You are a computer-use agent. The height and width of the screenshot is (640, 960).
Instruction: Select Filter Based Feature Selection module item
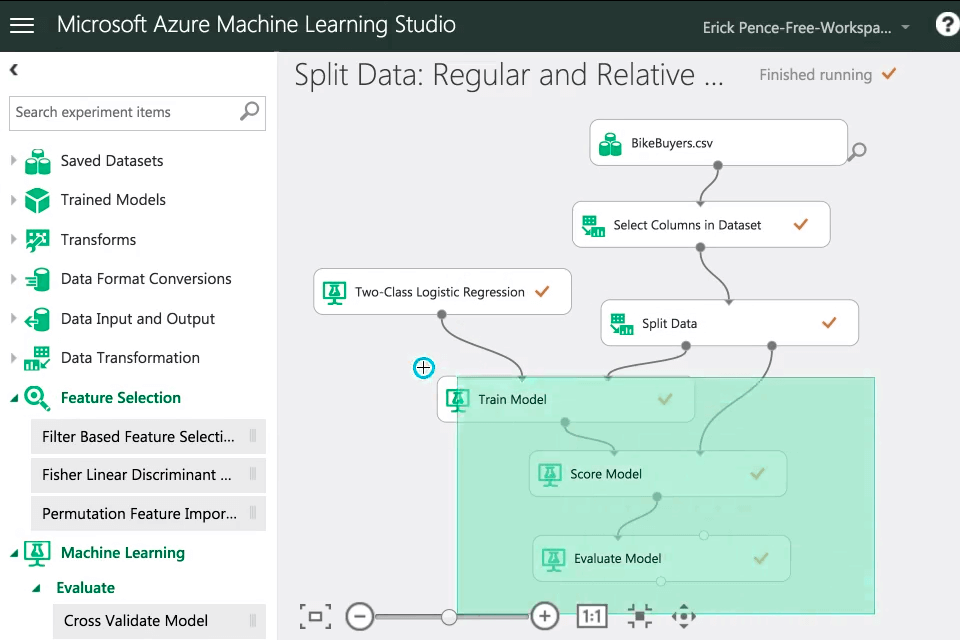(148, 437)
